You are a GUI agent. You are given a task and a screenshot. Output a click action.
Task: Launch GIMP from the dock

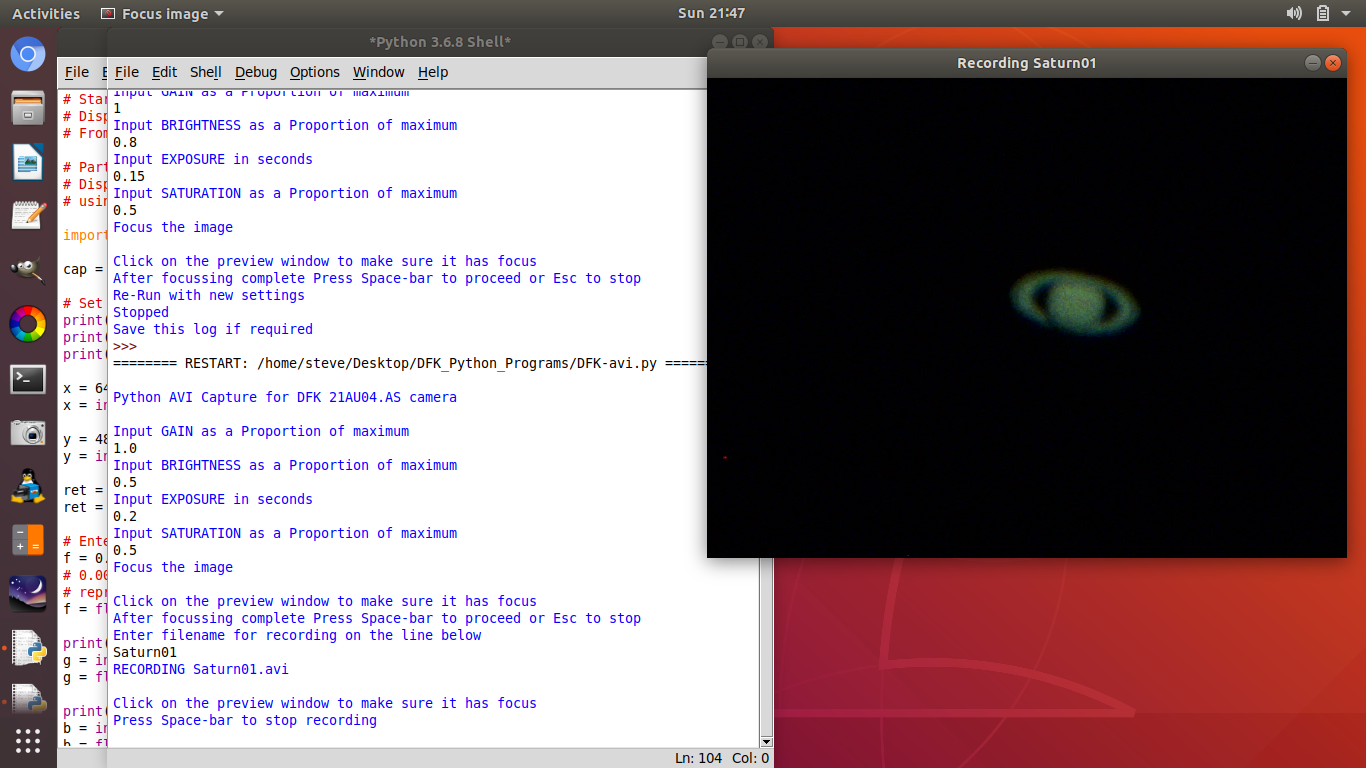pyautogui.click(x=28, y=270)
